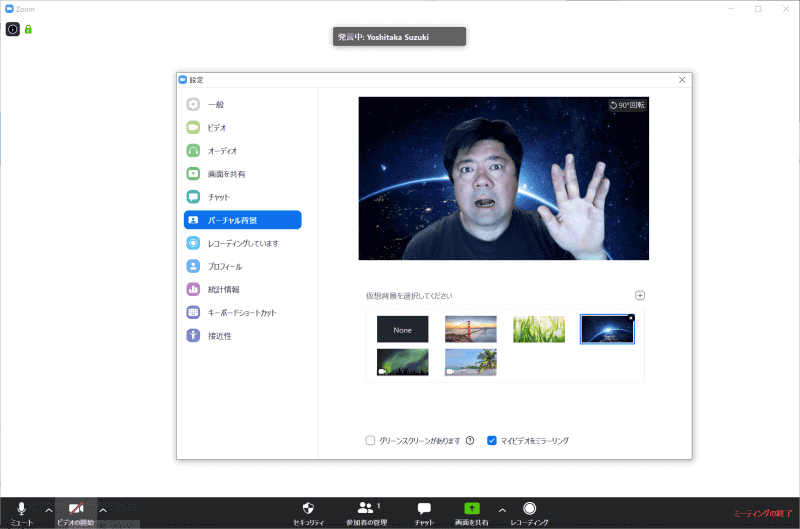800x529 pixels.
Task: Click the 90°回転 rotate button
Action: [x=627, y=105]
